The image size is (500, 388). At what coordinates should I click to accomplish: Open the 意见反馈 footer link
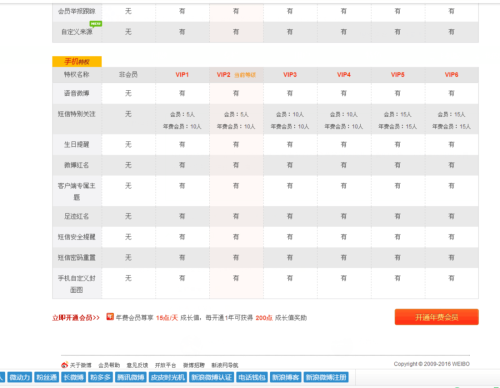137,365
